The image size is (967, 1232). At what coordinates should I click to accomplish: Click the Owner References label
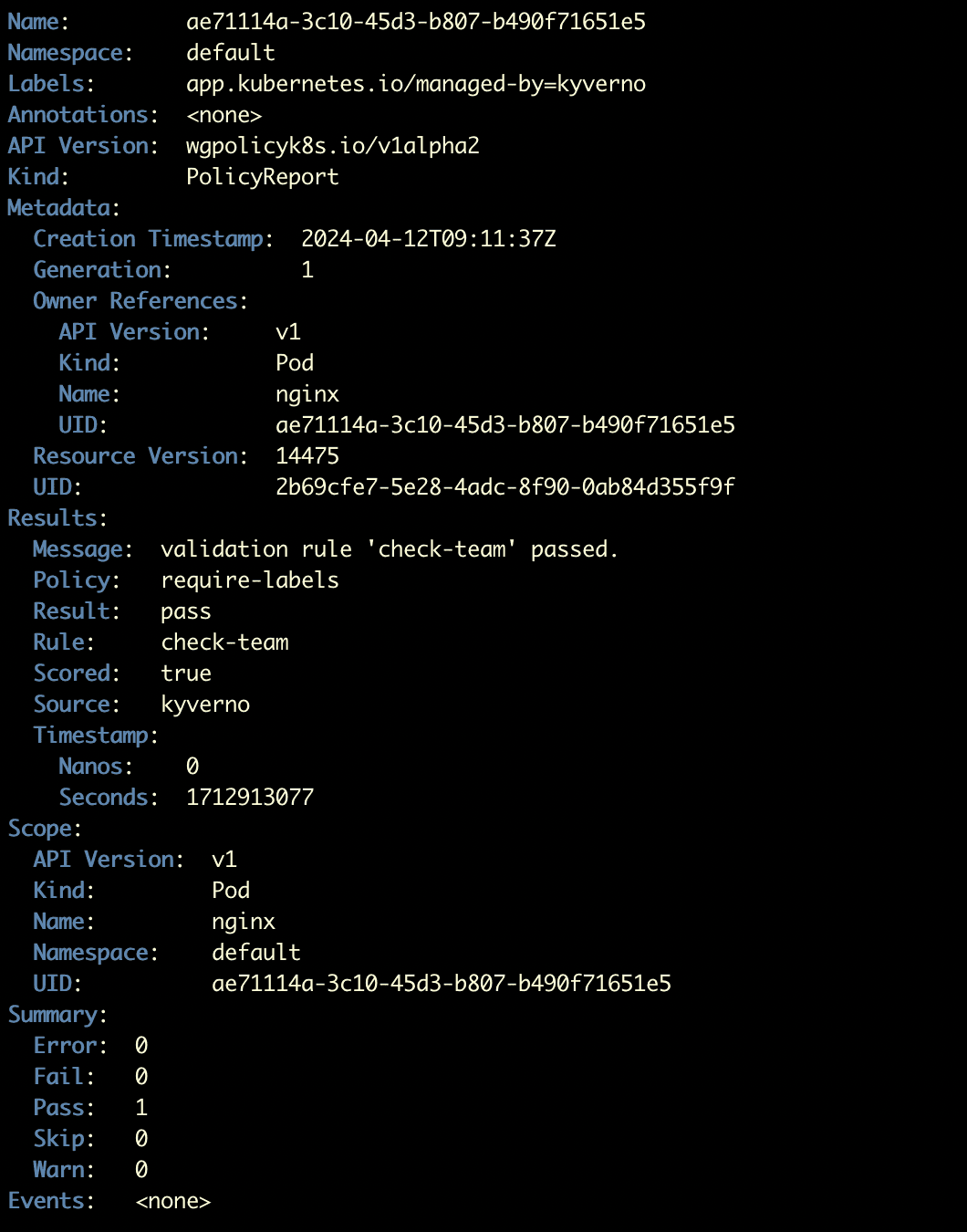(x=140, y=301)
